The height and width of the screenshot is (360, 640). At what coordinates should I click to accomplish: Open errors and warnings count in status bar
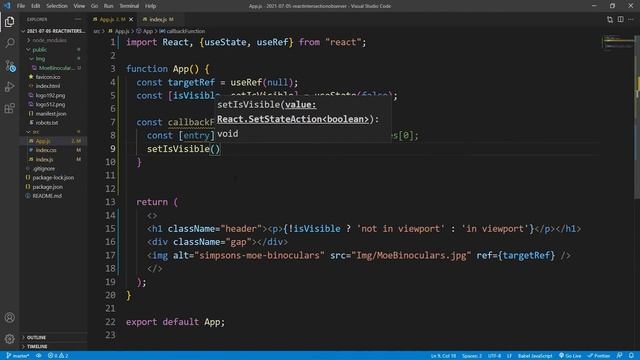click(58, 356)
